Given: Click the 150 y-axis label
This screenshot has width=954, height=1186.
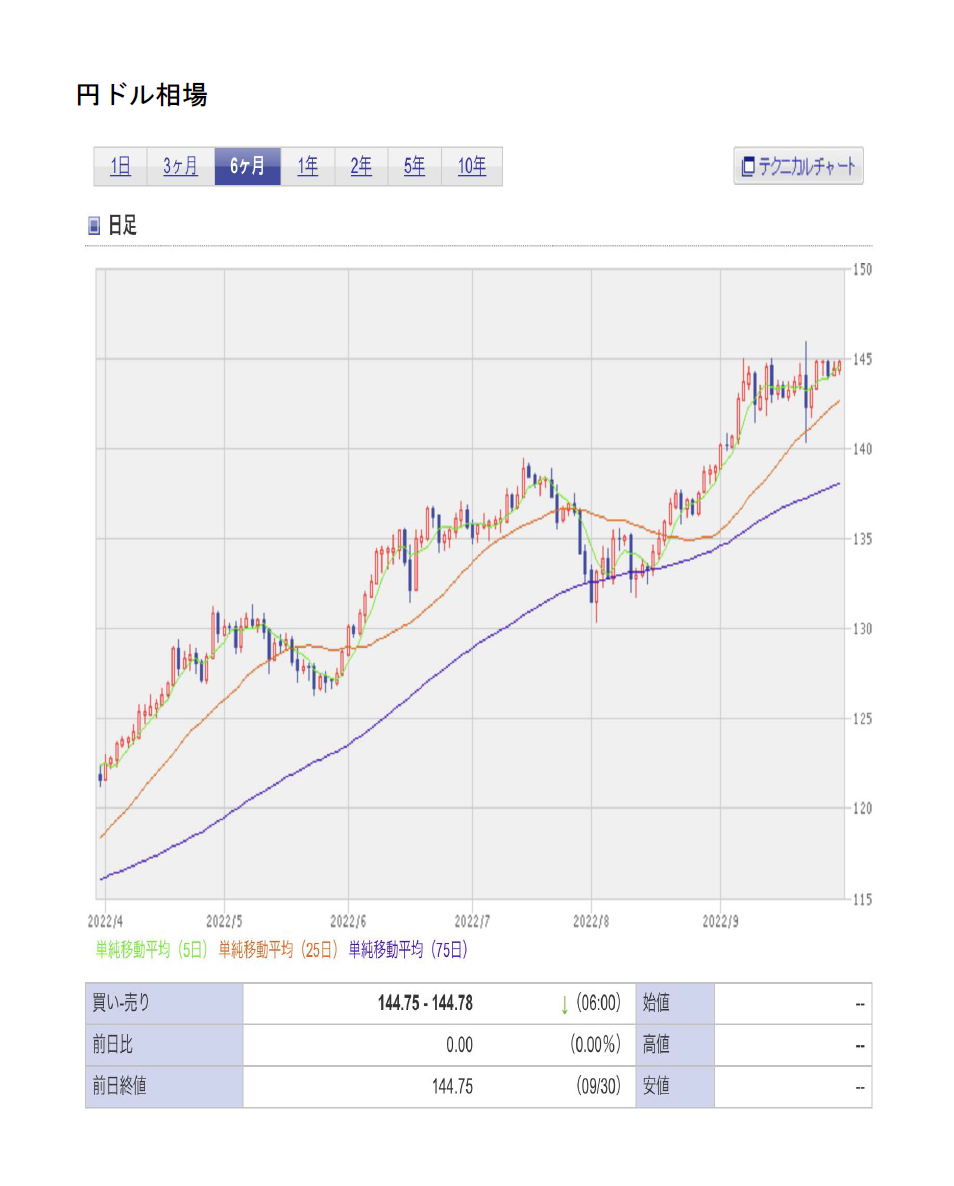Looking at the screenshot, I should click(x=862, y=269).
